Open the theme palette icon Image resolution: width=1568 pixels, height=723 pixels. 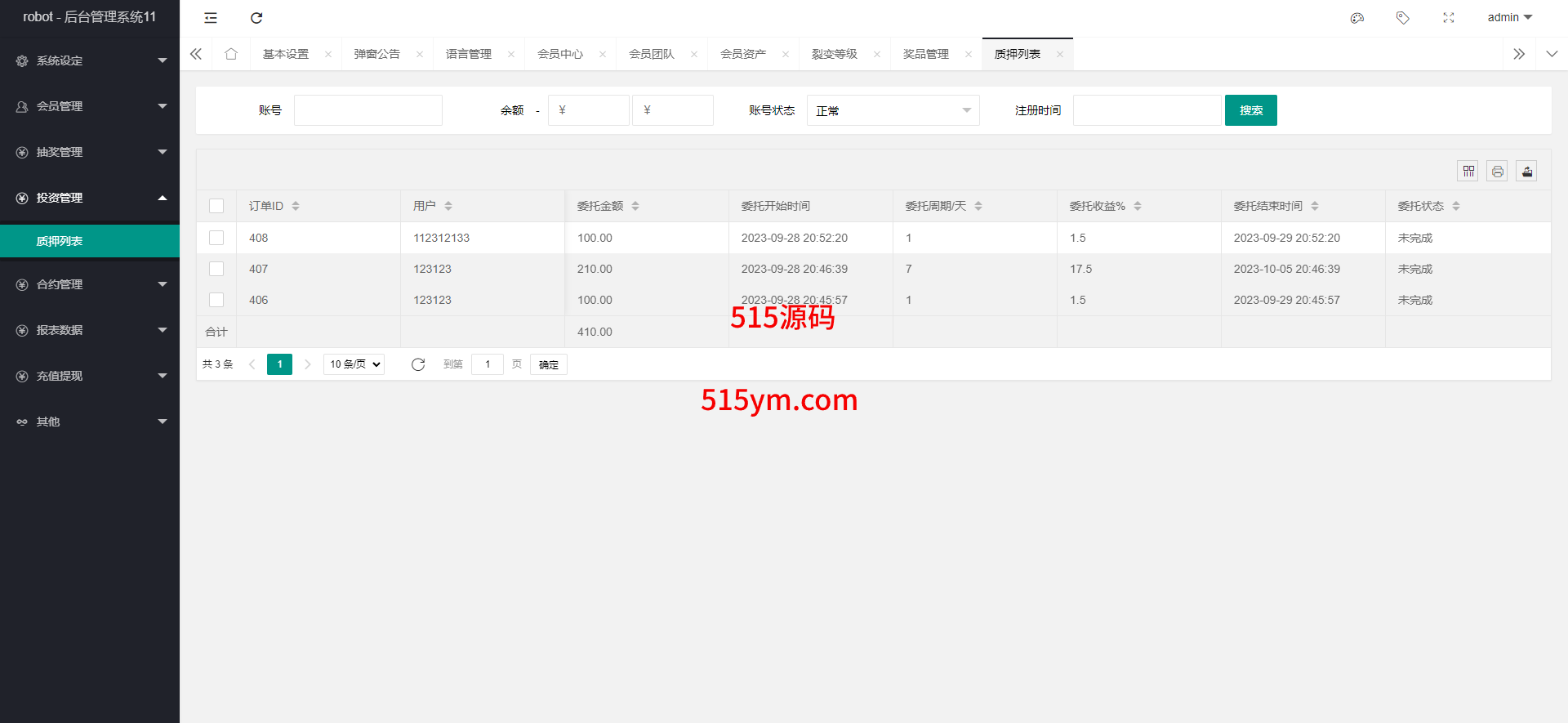[1357, 18]
